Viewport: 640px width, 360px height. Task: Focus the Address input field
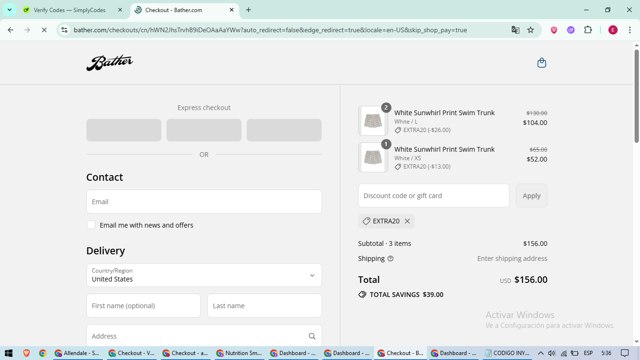[204, 336]
